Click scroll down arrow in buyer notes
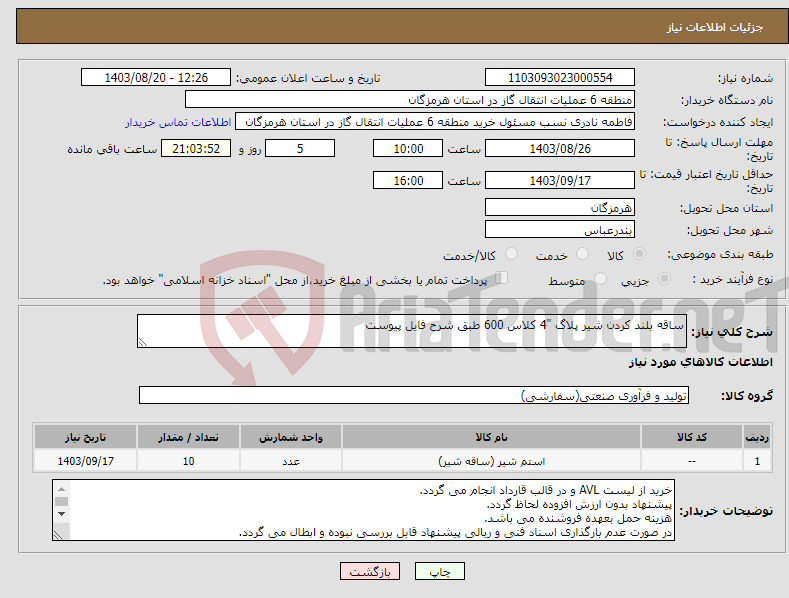Image resolution: width=789 pixels, height=598 pixels. [x=61, y=513]
